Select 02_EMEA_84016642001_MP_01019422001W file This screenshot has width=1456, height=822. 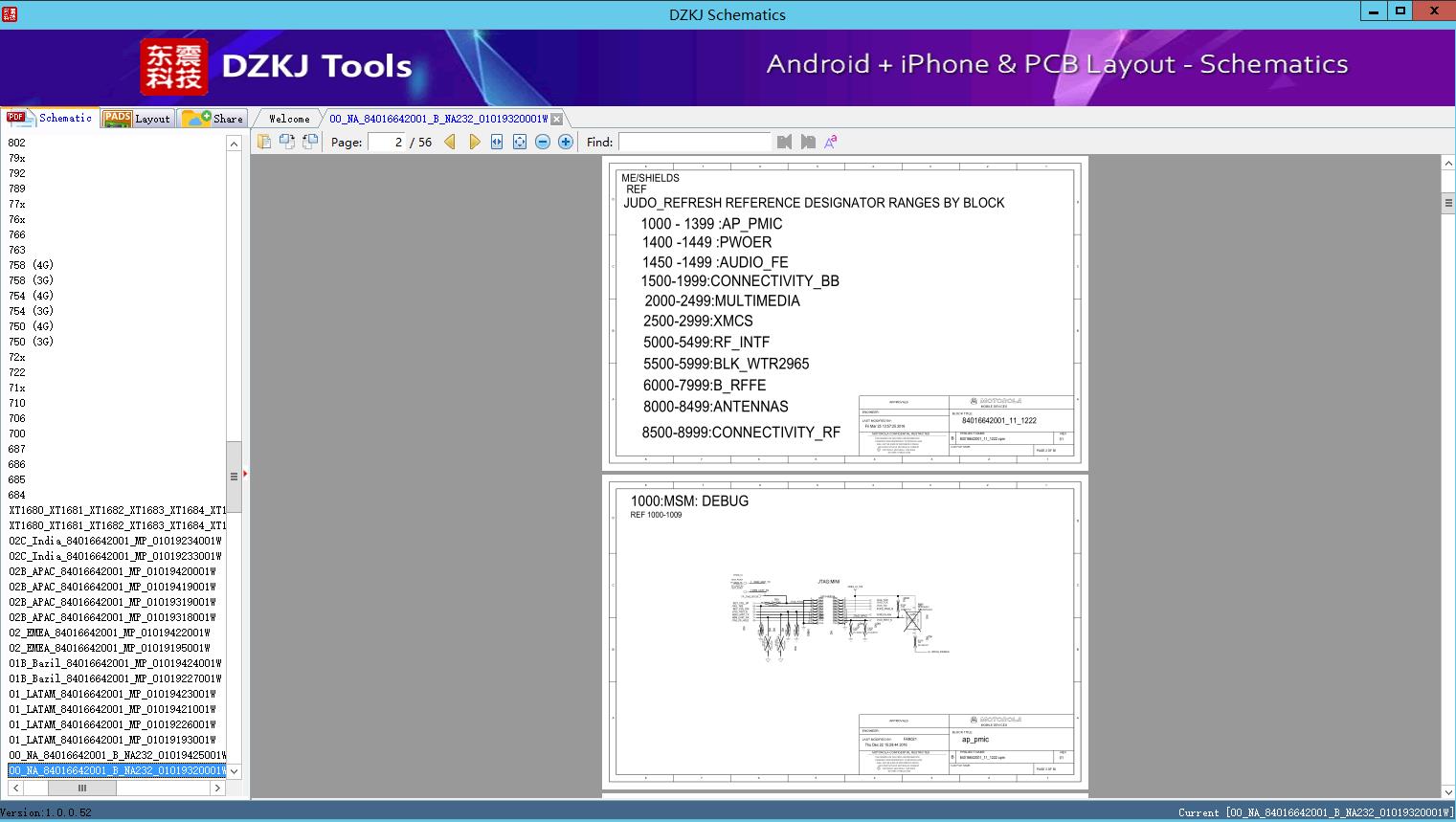[109, 633]
